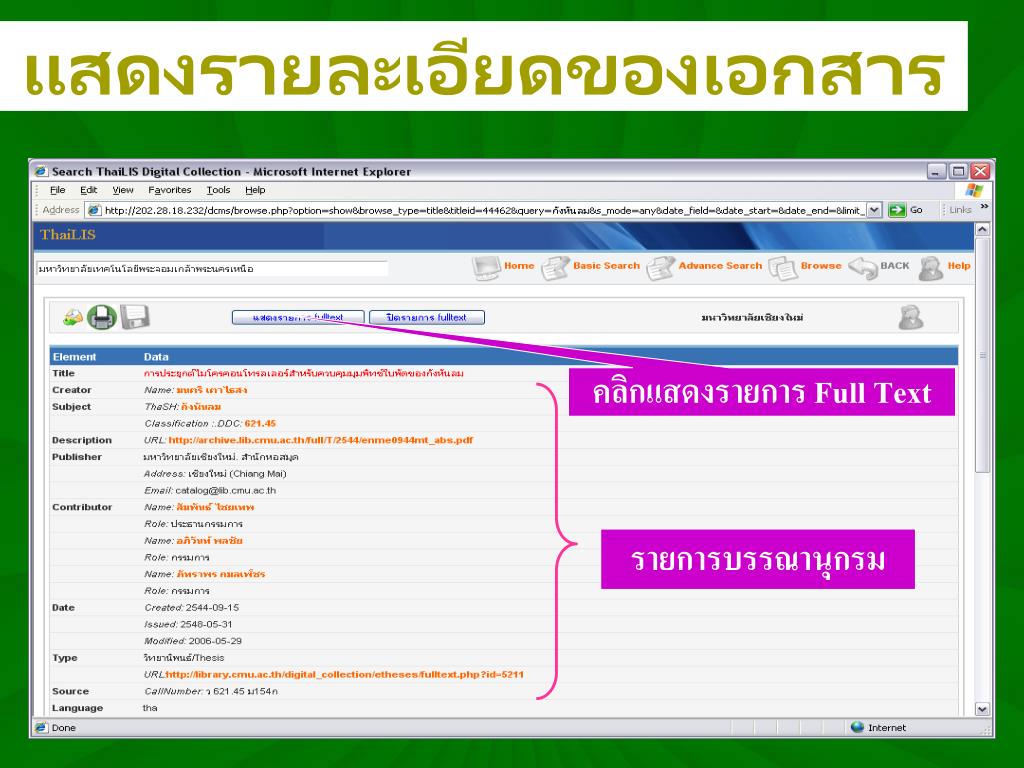Click the ปิดรายการ fulltext button
The width and height of the screenshot is (1024, 768).
click(x=426, y=317)
